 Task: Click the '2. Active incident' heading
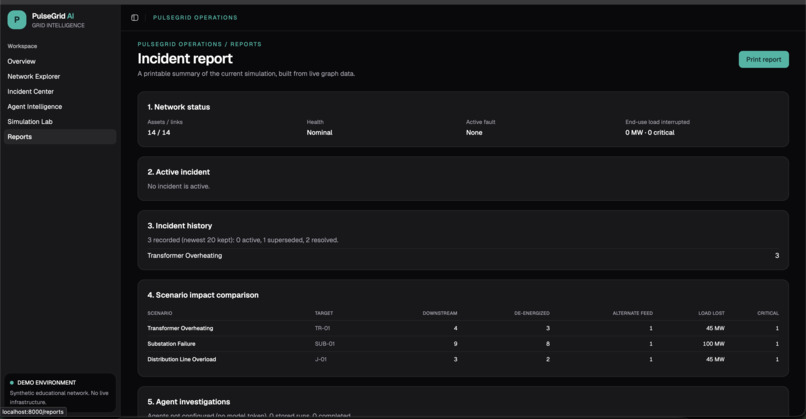pos(178,172)
